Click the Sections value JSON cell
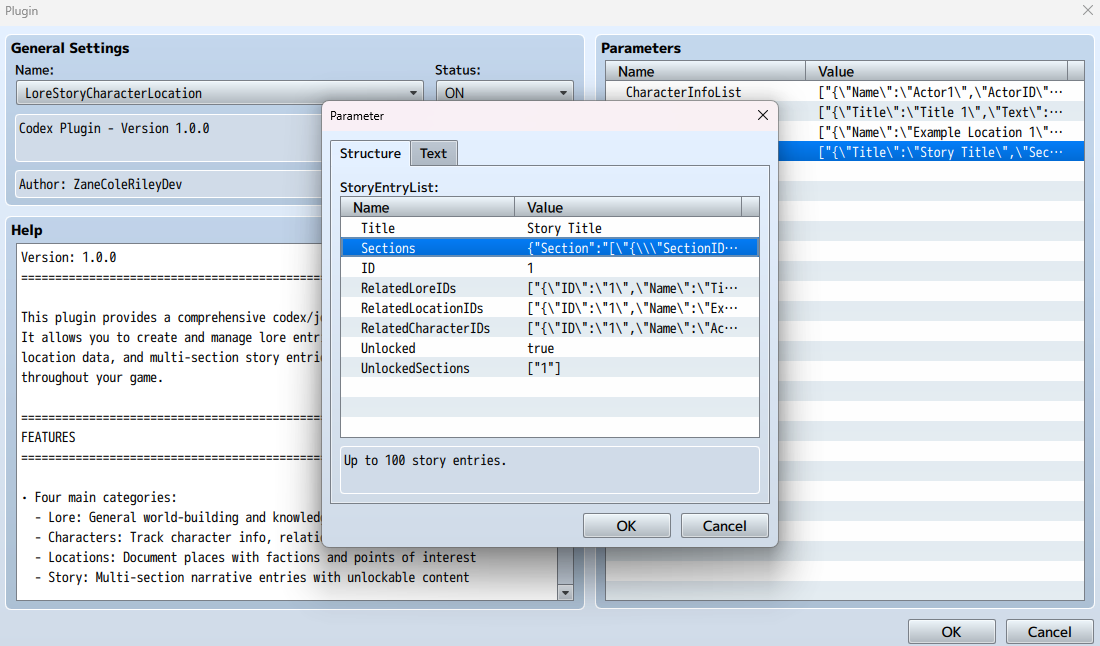 click(632, 248)
